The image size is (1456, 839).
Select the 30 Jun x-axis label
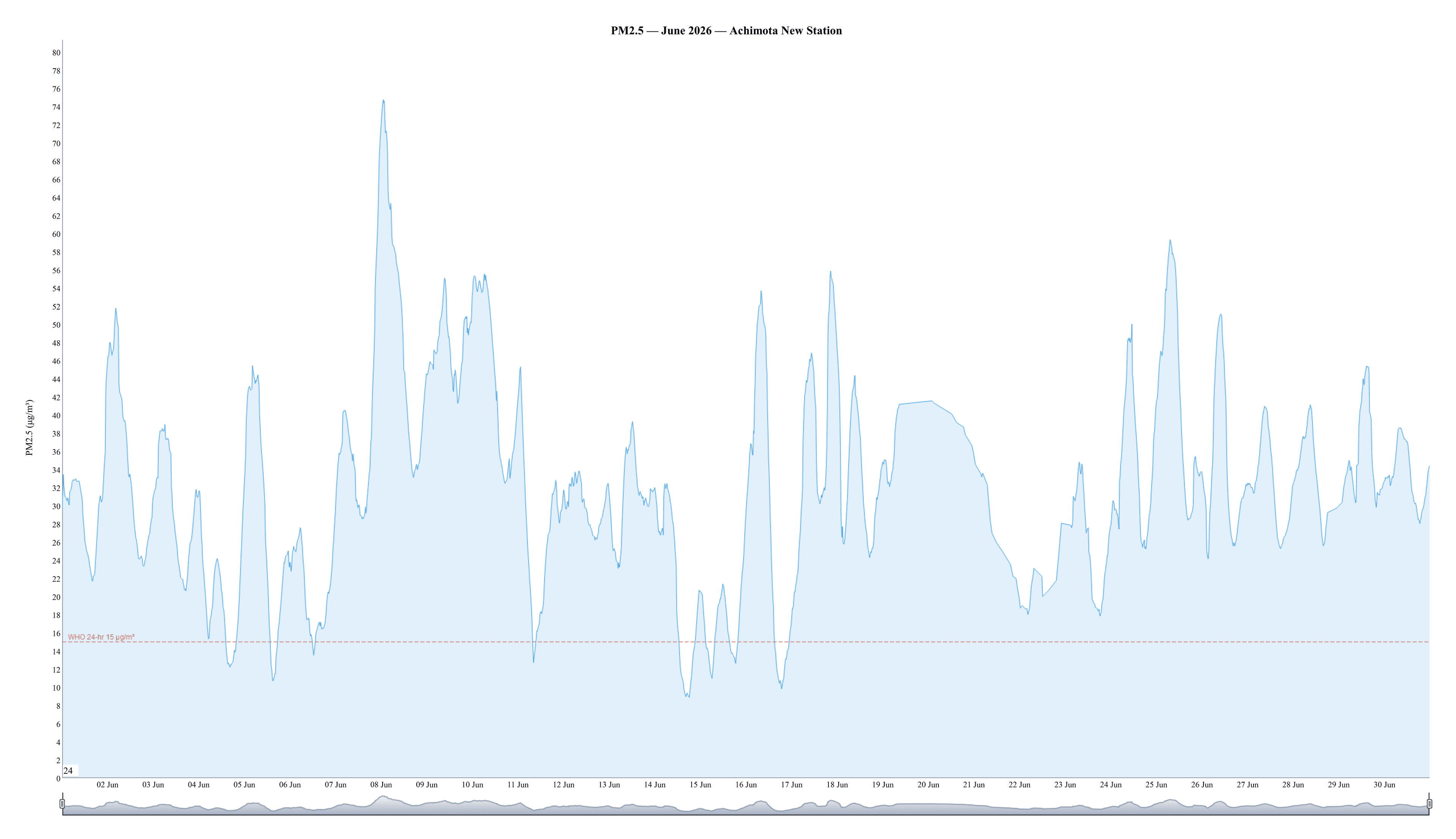(1384, 785)
